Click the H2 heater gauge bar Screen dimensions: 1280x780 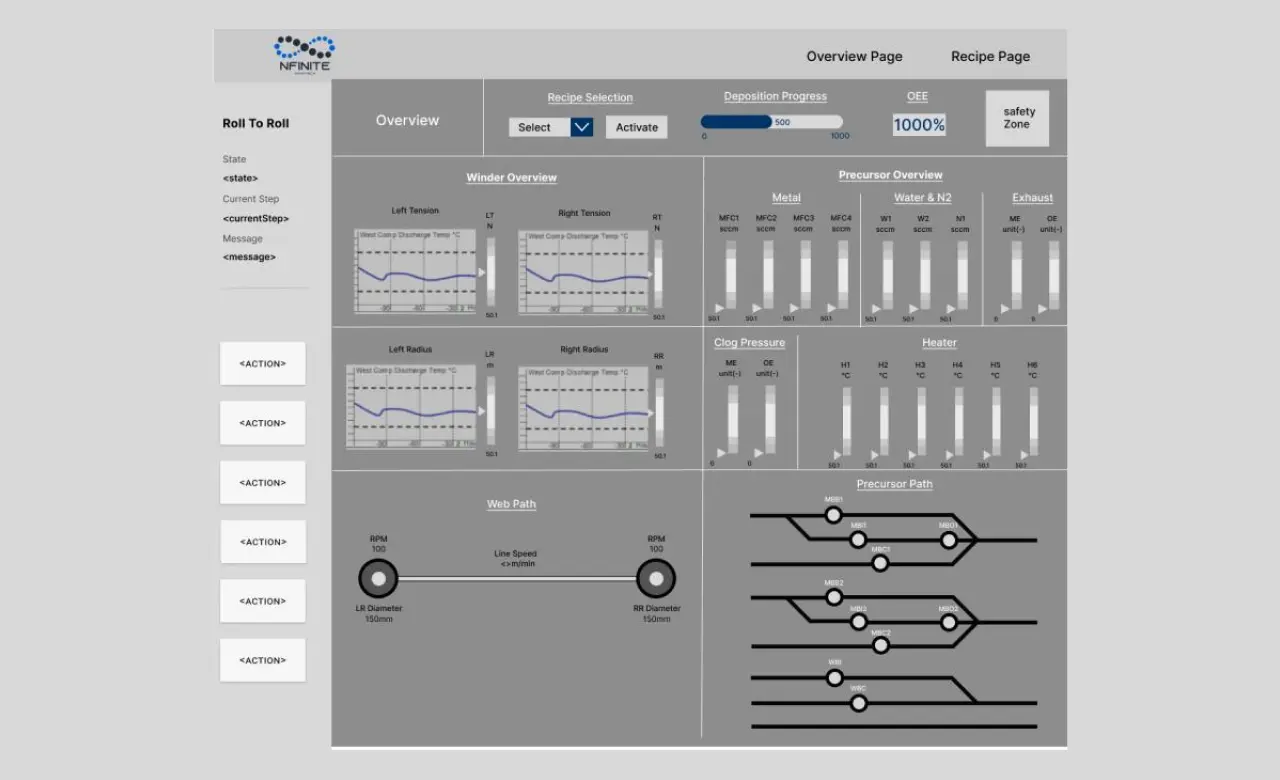click(x=884, y=421)
